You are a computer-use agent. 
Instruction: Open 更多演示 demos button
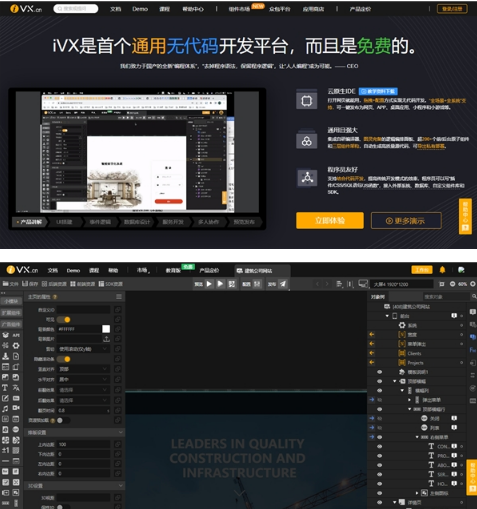point(406,221)
